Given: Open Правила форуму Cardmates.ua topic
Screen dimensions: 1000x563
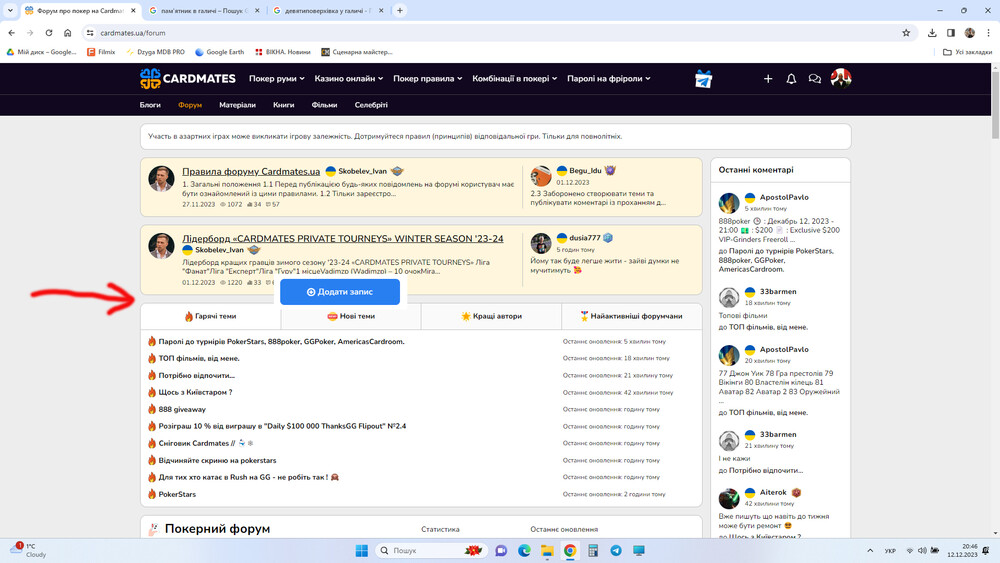Looking at the screenshot, I should [251, 171].
